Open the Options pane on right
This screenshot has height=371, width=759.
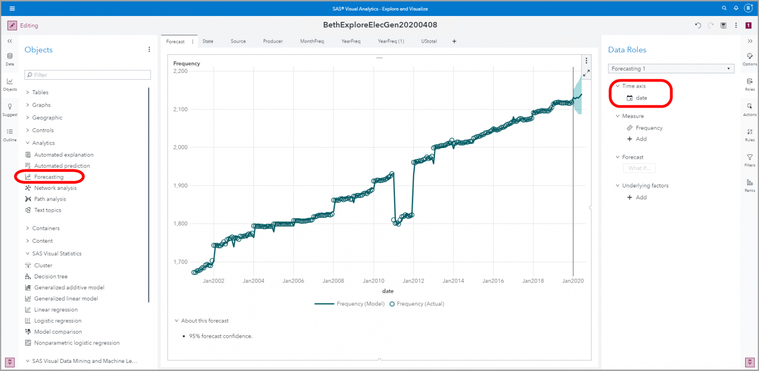(750, 59)
